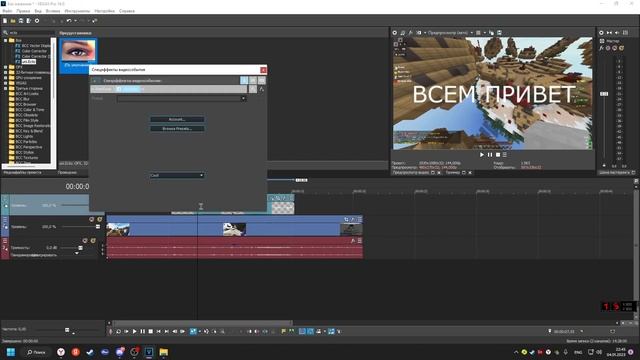The width and height of the screenshot is (640, 360).
Task: Pause playback in the preview window
Action: [x=490, y=155]
